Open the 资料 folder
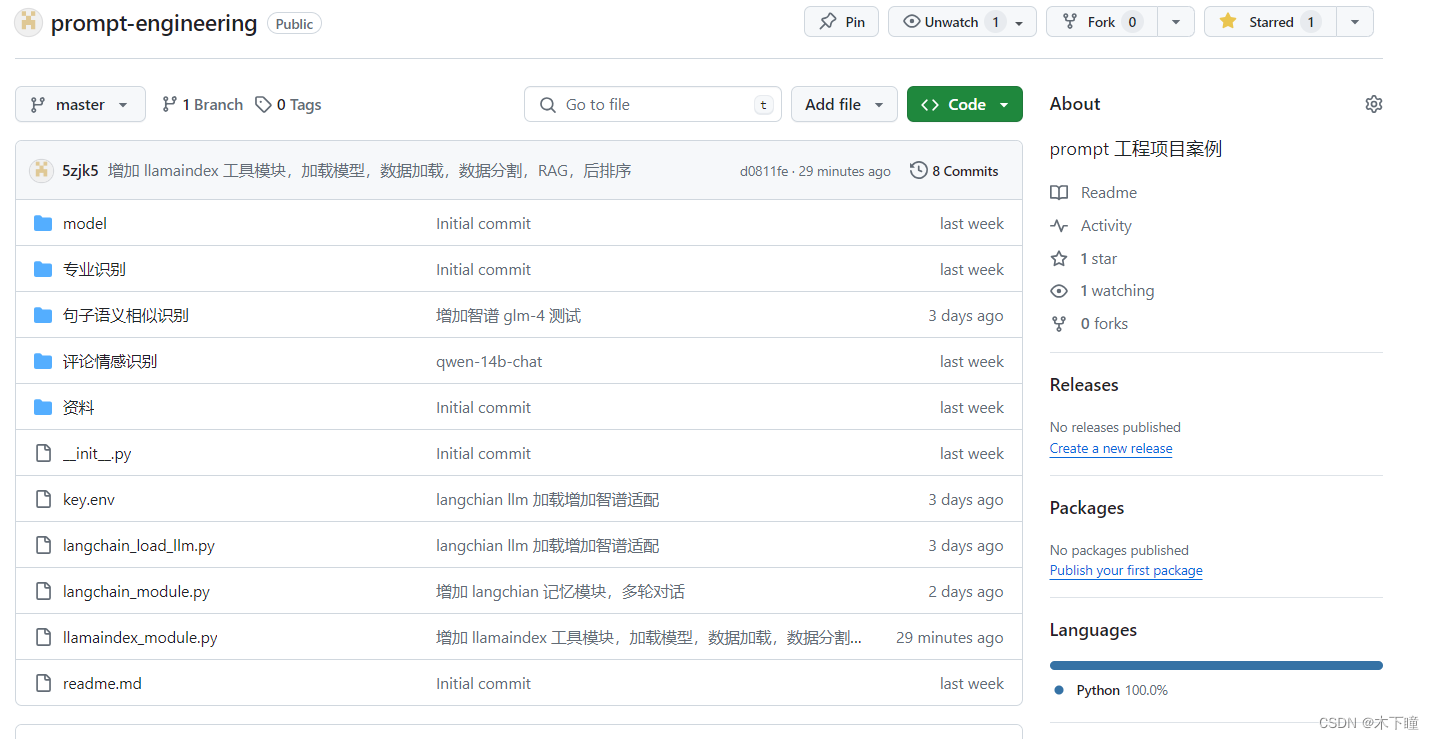Viewport: 1434px width, 739px height. click(79, 407)
